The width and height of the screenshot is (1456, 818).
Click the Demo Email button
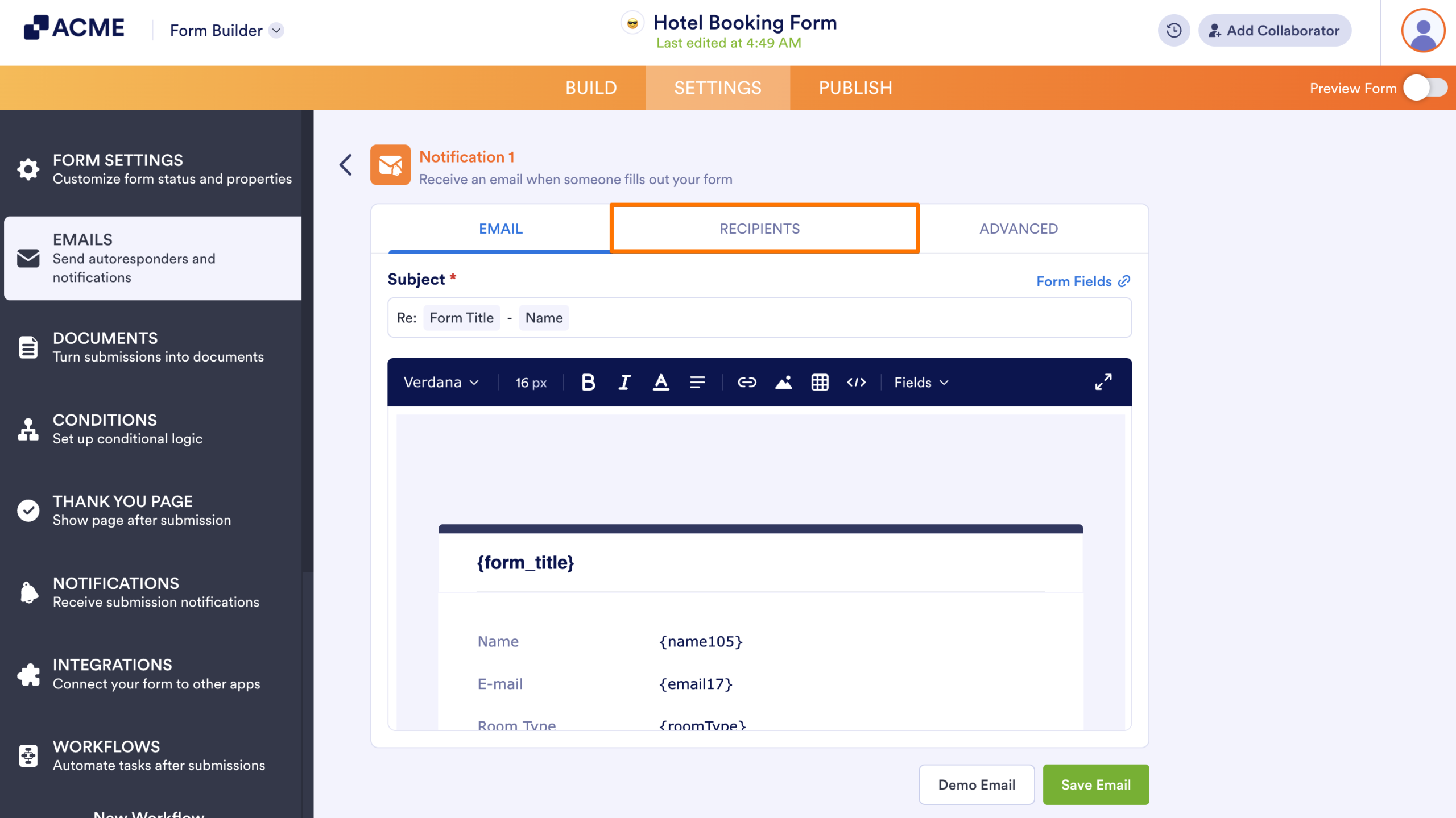[977, 784]
